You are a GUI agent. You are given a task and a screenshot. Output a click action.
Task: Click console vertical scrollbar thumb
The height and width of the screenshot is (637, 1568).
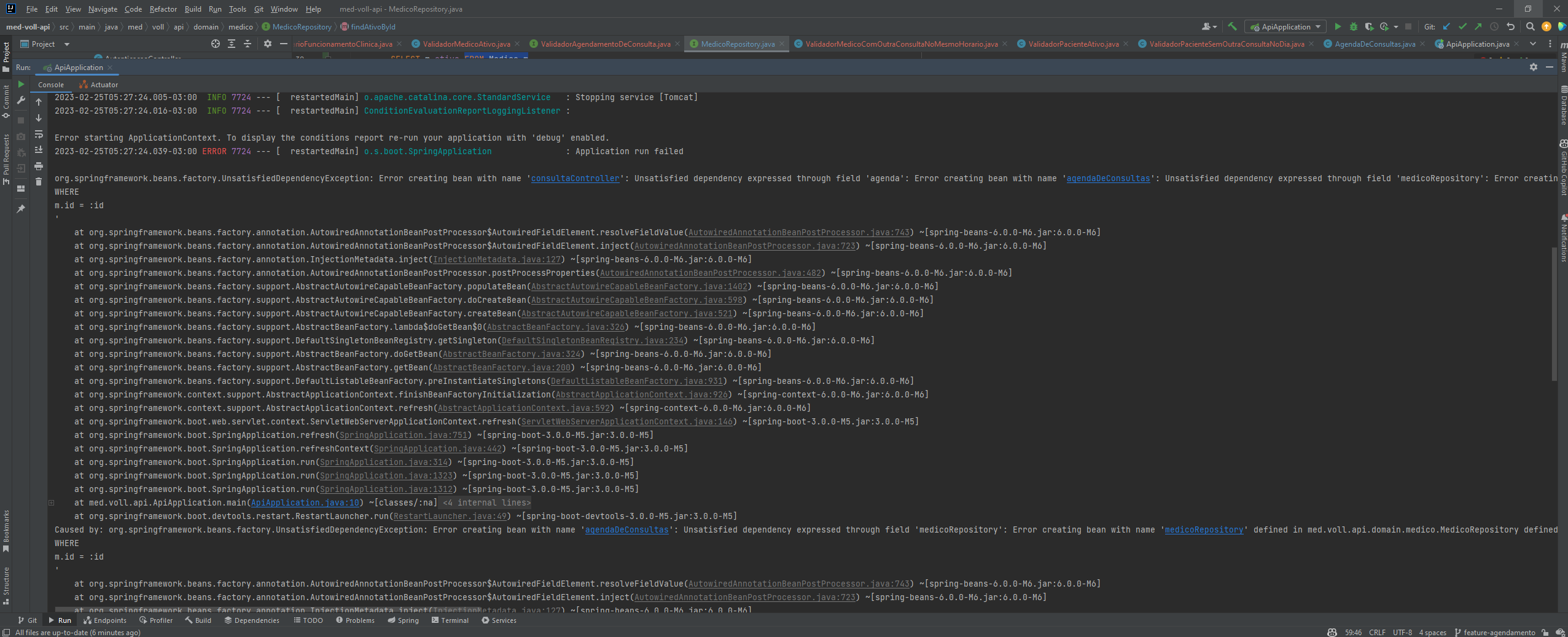tap(1554, 313)
